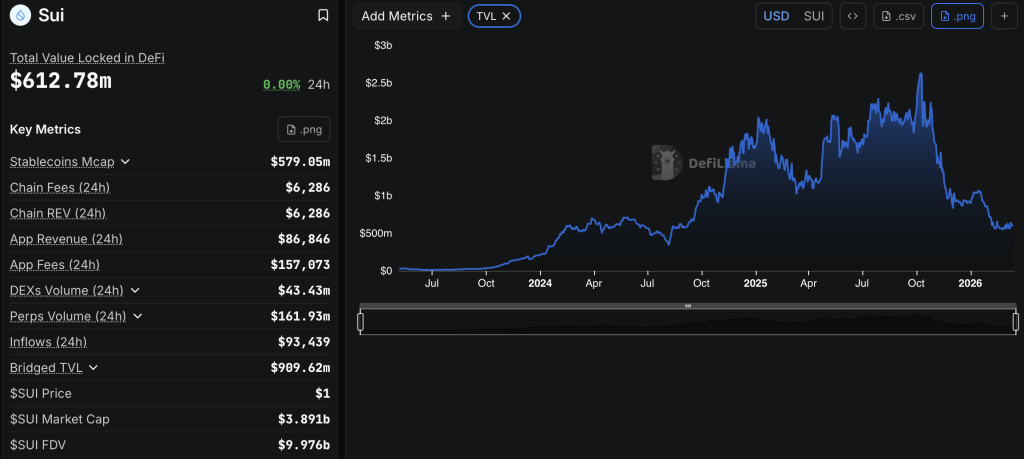Viewport: 1024px width, 459px height.
Task: Bookmark the Sui chain page
Action: 323,15
